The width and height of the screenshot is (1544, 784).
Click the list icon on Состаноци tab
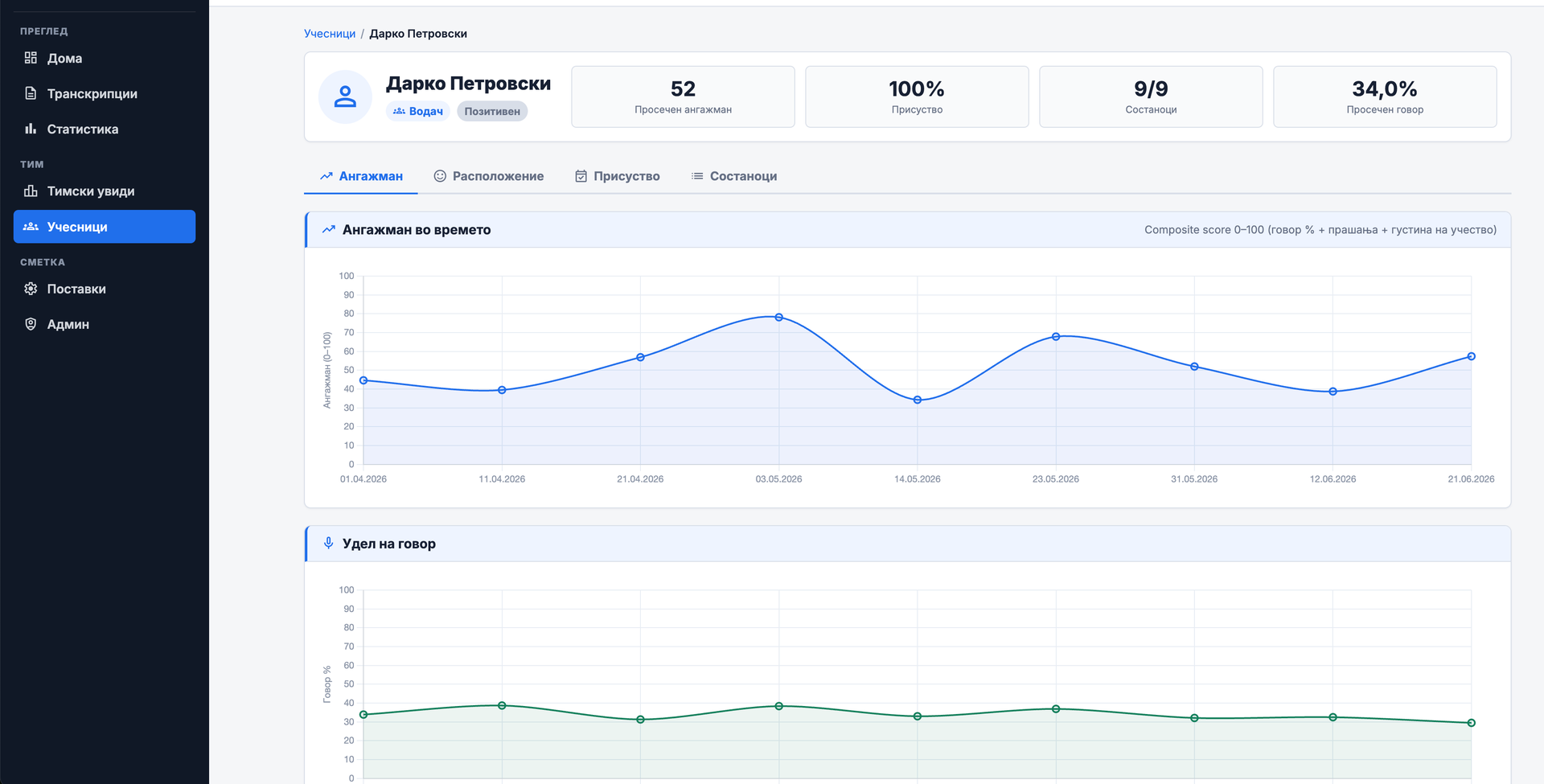697,176
